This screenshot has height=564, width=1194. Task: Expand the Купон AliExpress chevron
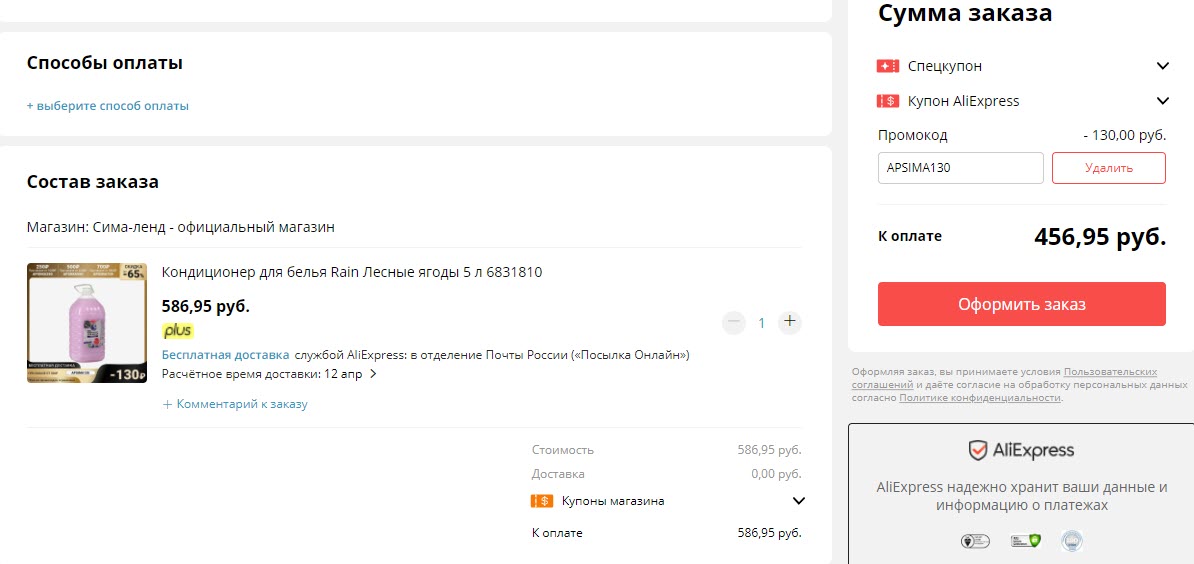pos(1162,100)
